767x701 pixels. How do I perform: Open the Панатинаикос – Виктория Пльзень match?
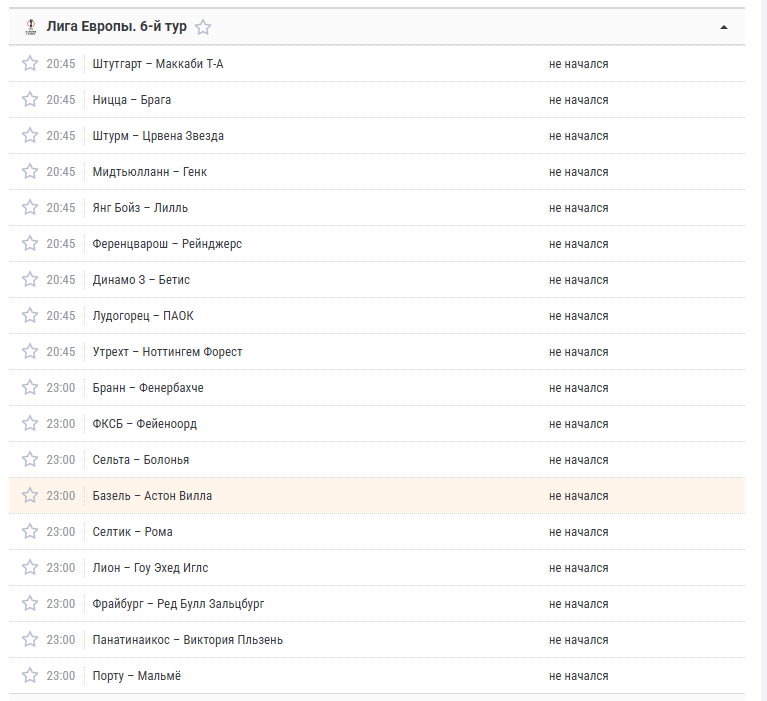pos(187,640)
